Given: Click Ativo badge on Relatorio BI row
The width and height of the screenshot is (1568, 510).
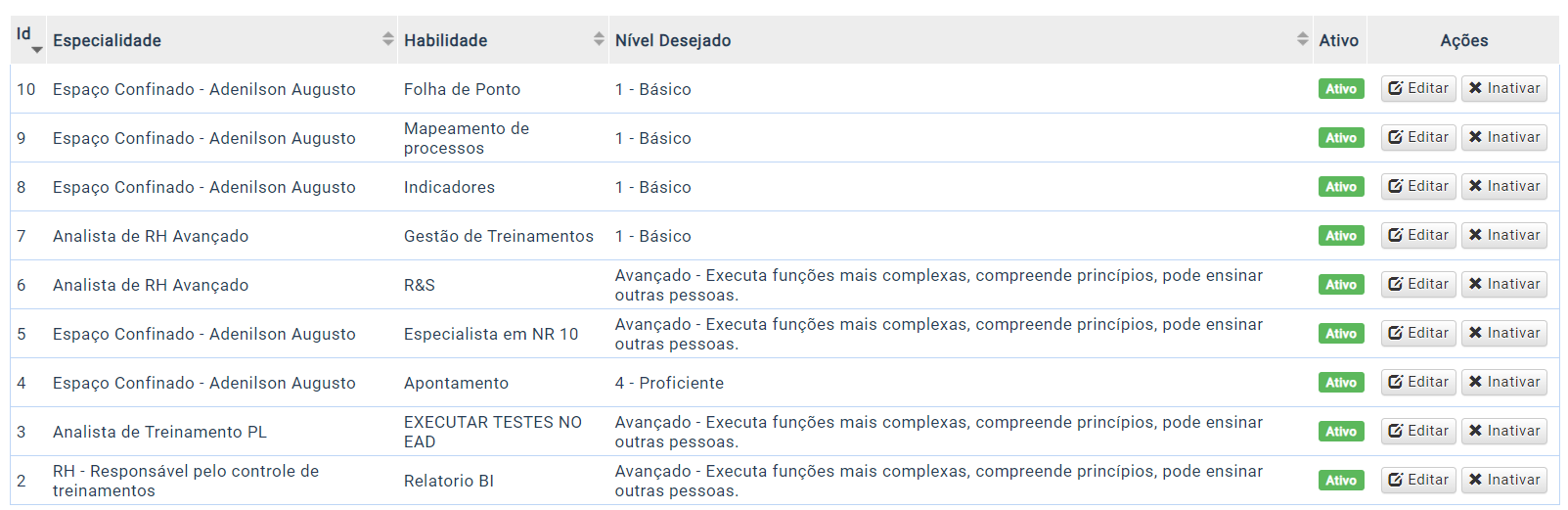Looking at the screenshot, I should (1341, 481).
